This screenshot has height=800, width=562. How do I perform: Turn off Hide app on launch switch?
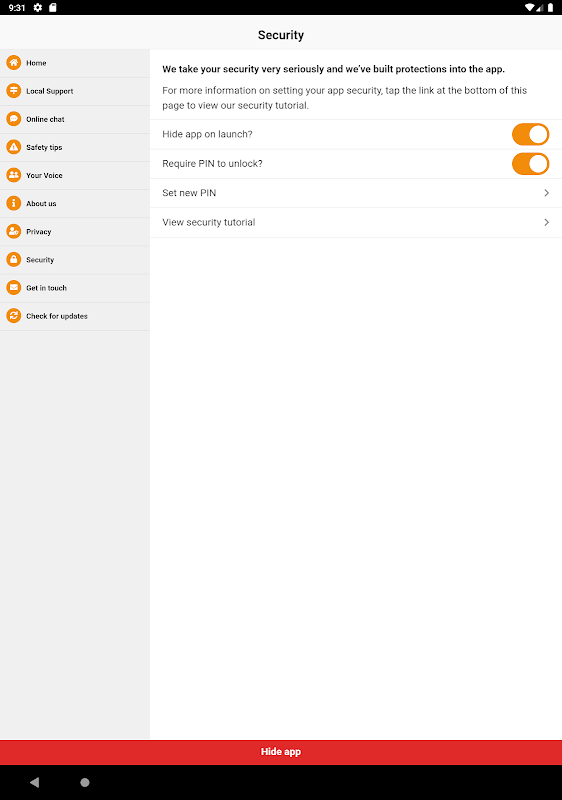(x=530, y=134)
